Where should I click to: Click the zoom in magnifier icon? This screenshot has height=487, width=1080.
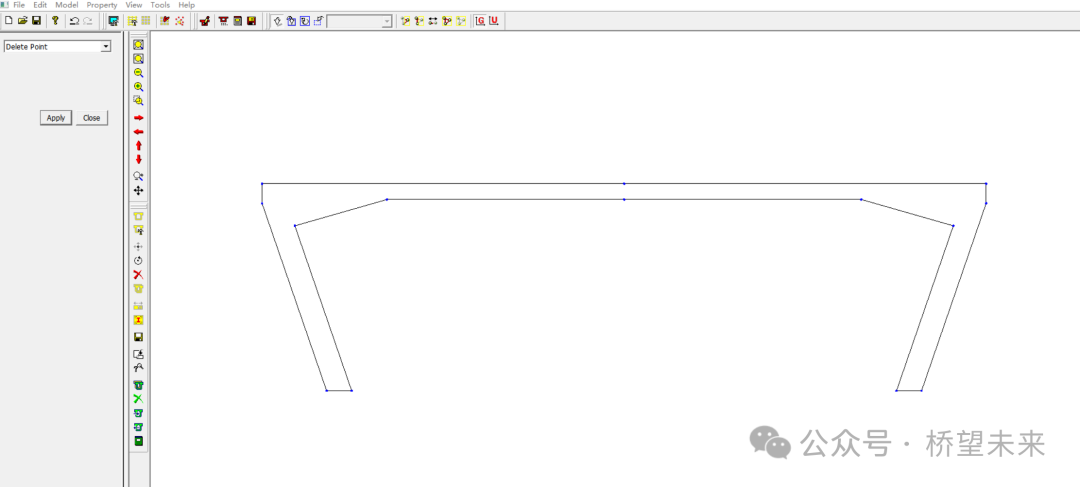138,87
